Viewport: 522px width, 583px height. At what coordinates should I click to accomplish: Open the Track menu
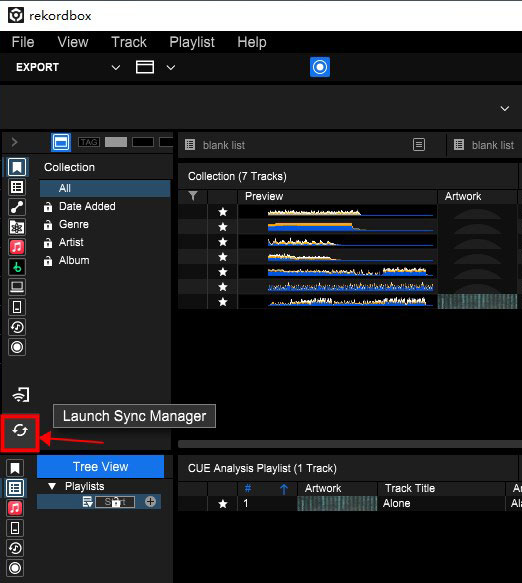point(129,42)
